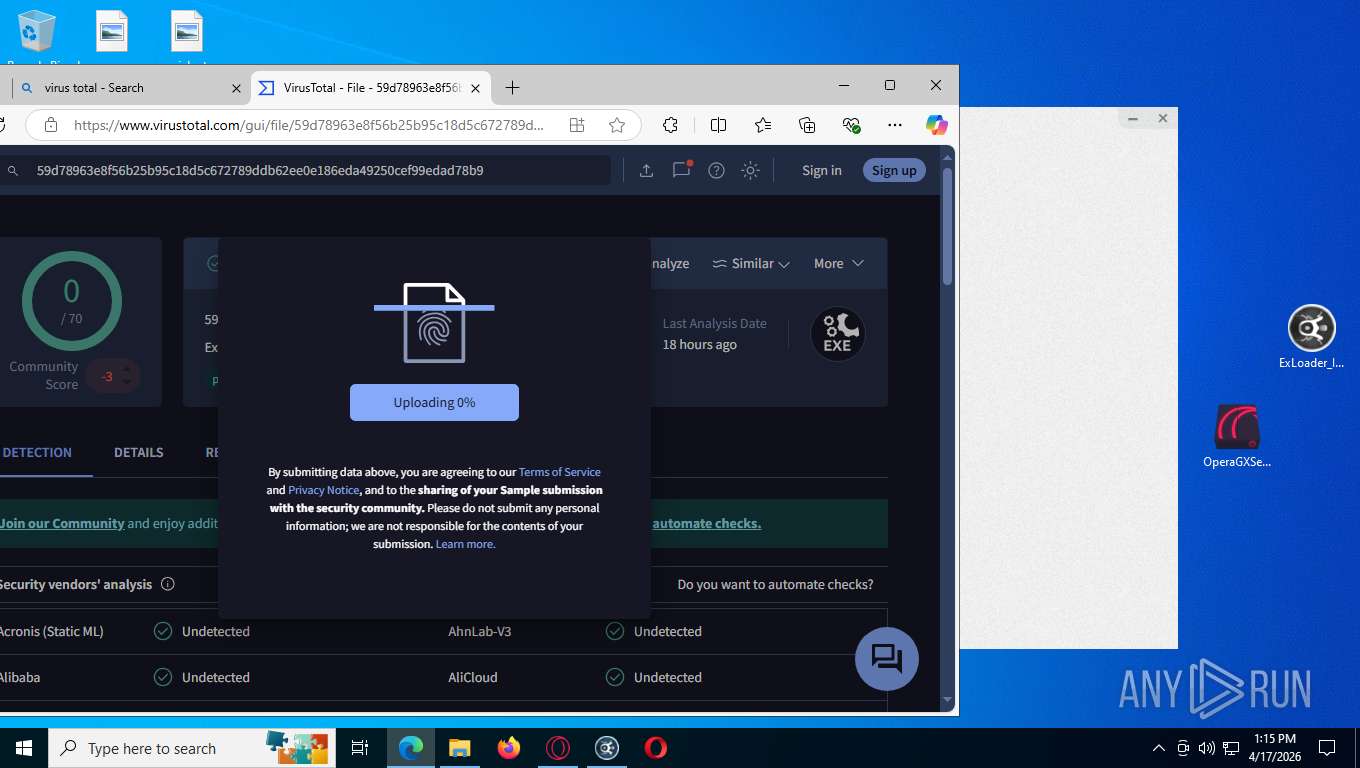Open Edge Collections icon
The height and width of the screenshot is (768, 1360).
click(x=807, y=125)
